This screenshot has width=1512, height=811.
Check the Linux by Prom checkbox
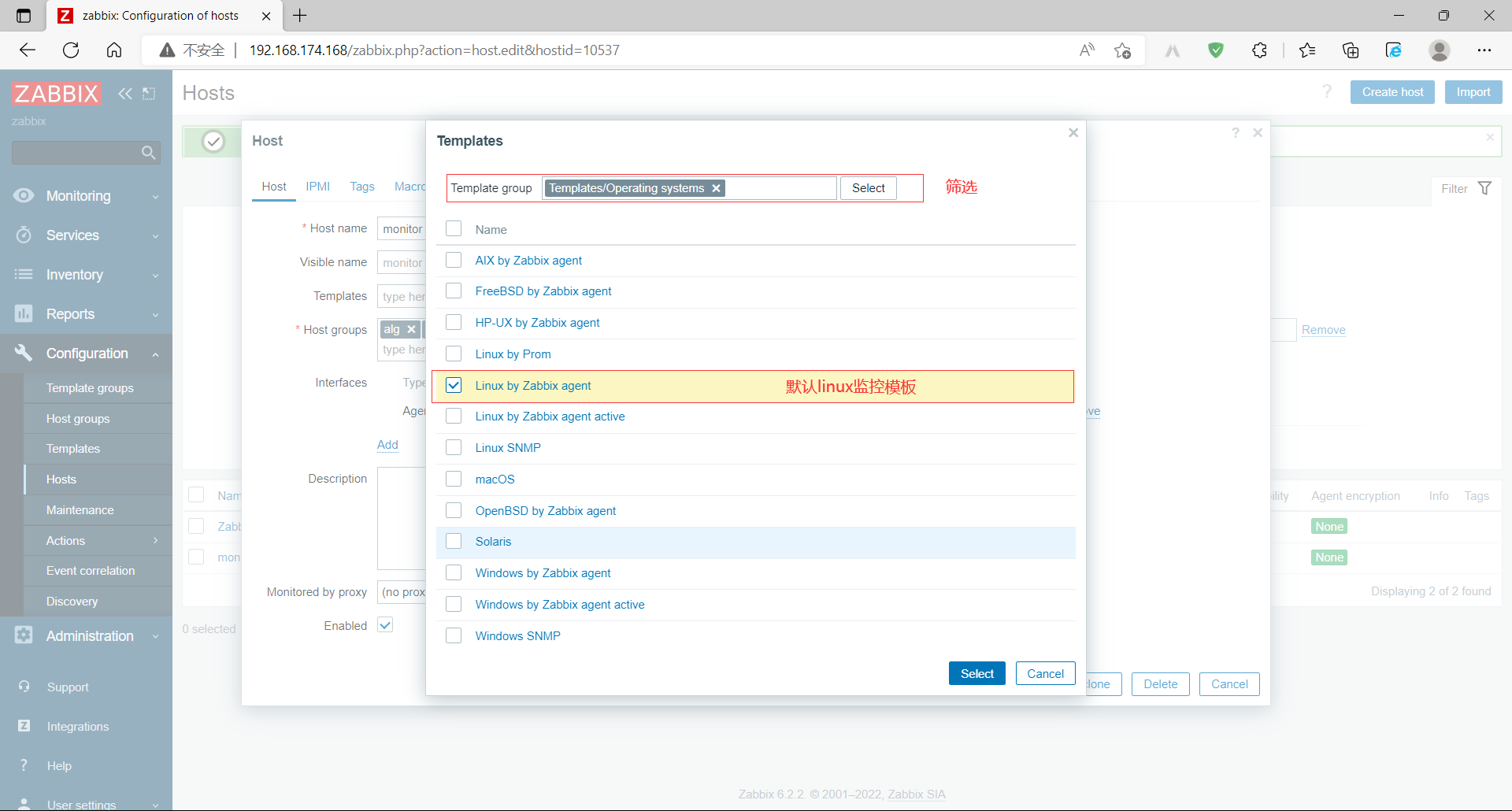pyautogui.click(x=454, y=354)
